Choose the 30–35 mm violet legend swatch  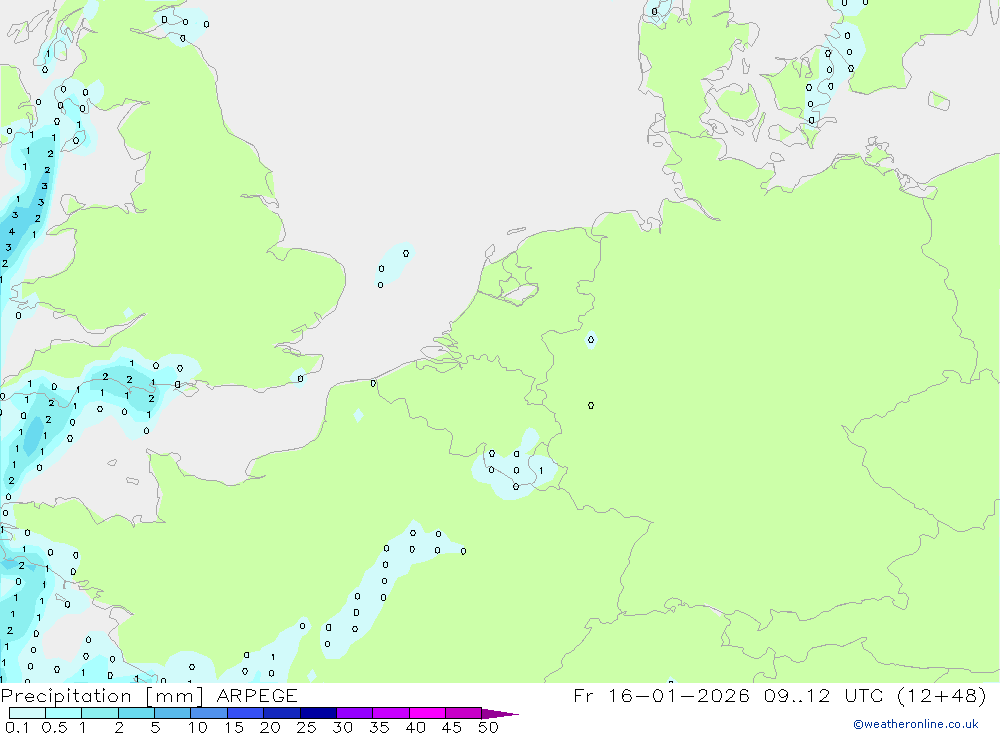point(354,713)
